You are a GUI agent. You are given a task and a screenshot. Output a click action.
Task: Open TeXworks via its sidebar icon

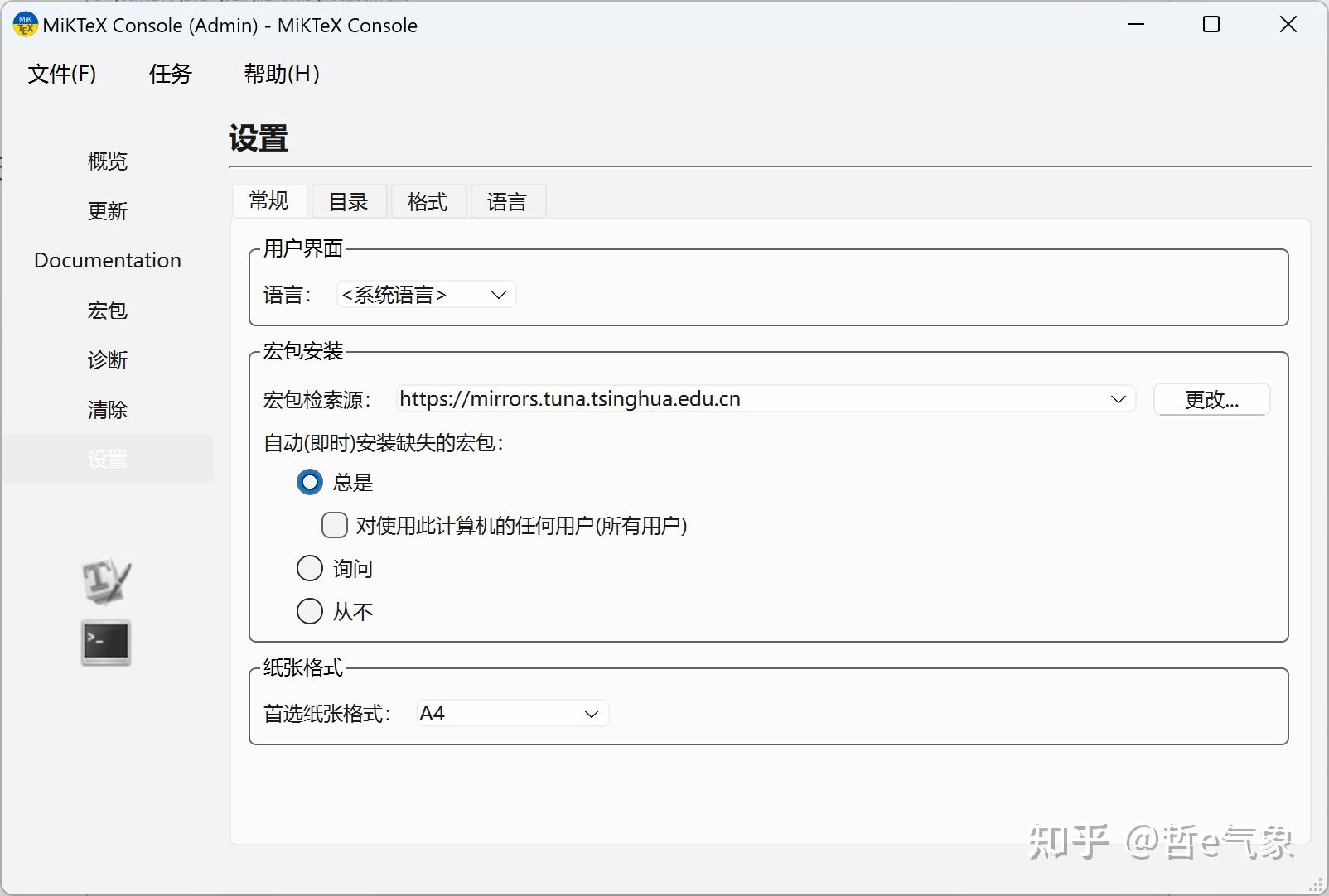(106, 580)
